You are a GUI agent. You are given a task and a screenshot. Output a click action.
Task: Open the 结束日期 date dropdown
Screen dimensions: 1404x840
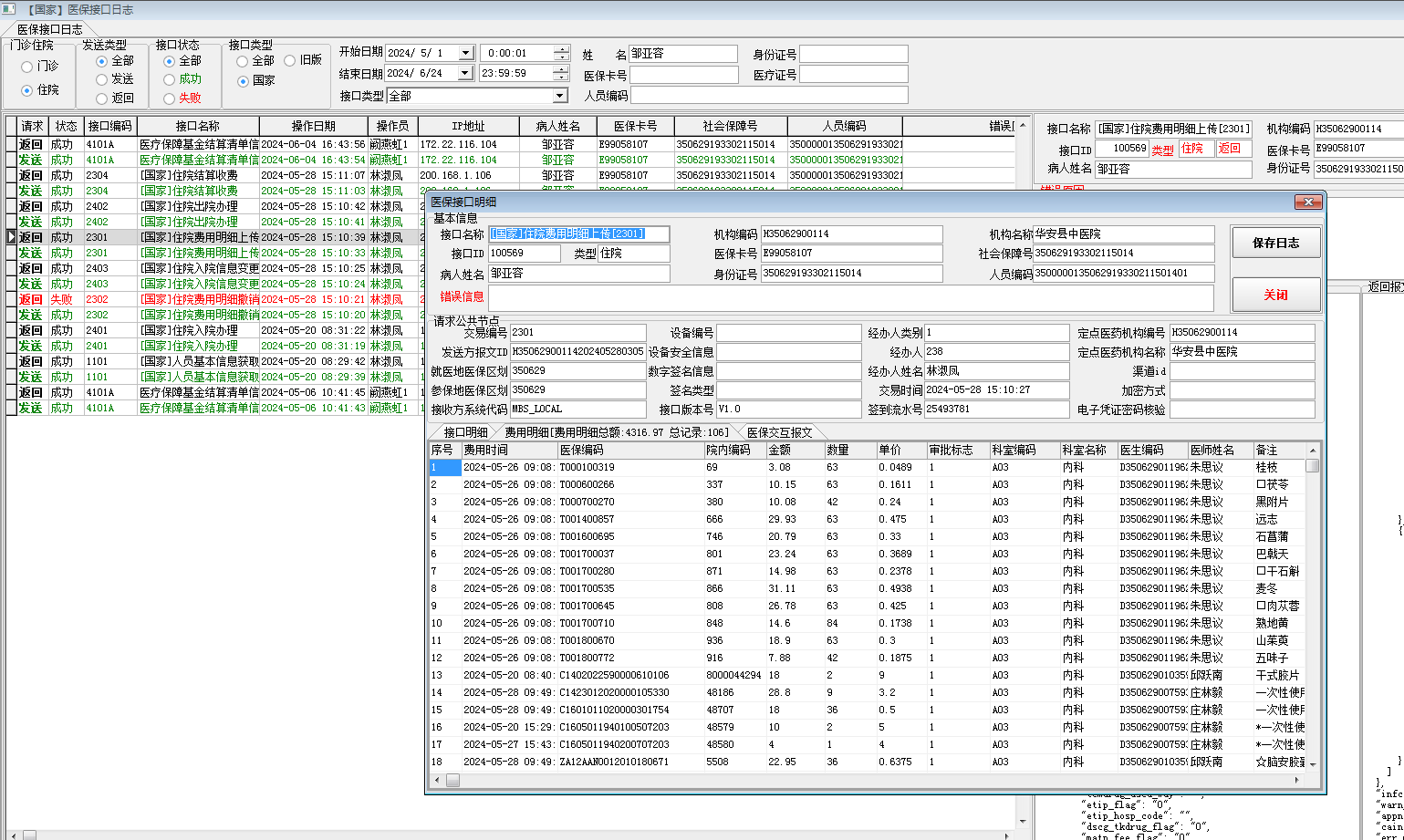[465, 73]
